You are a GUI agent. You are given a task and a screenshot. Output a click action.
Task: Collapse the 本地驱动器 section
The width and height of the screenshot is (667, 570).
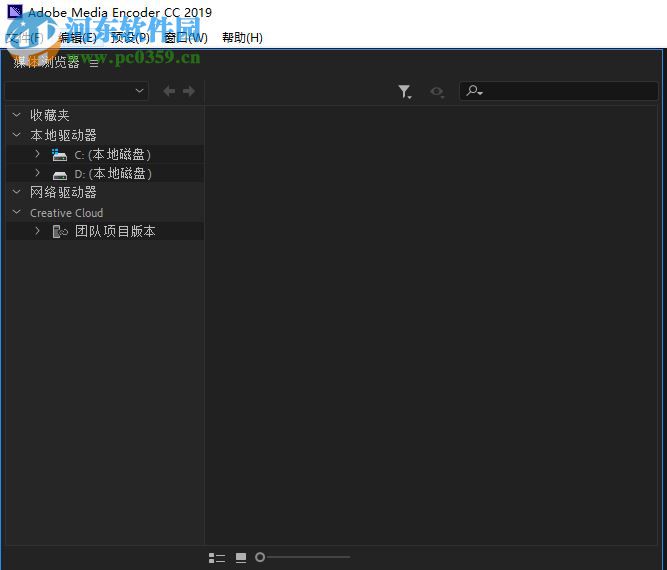point(17,135)
